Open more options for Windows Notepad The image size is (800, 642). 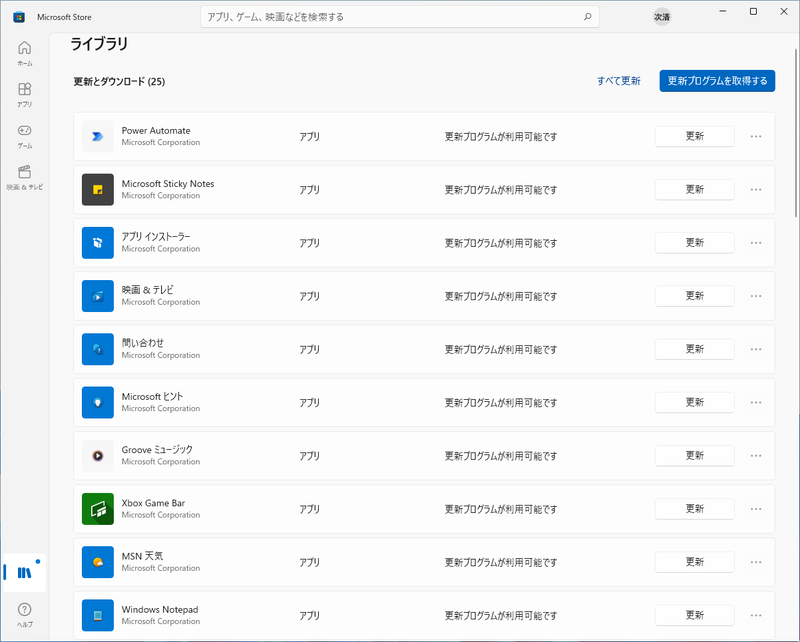point(756,615)
